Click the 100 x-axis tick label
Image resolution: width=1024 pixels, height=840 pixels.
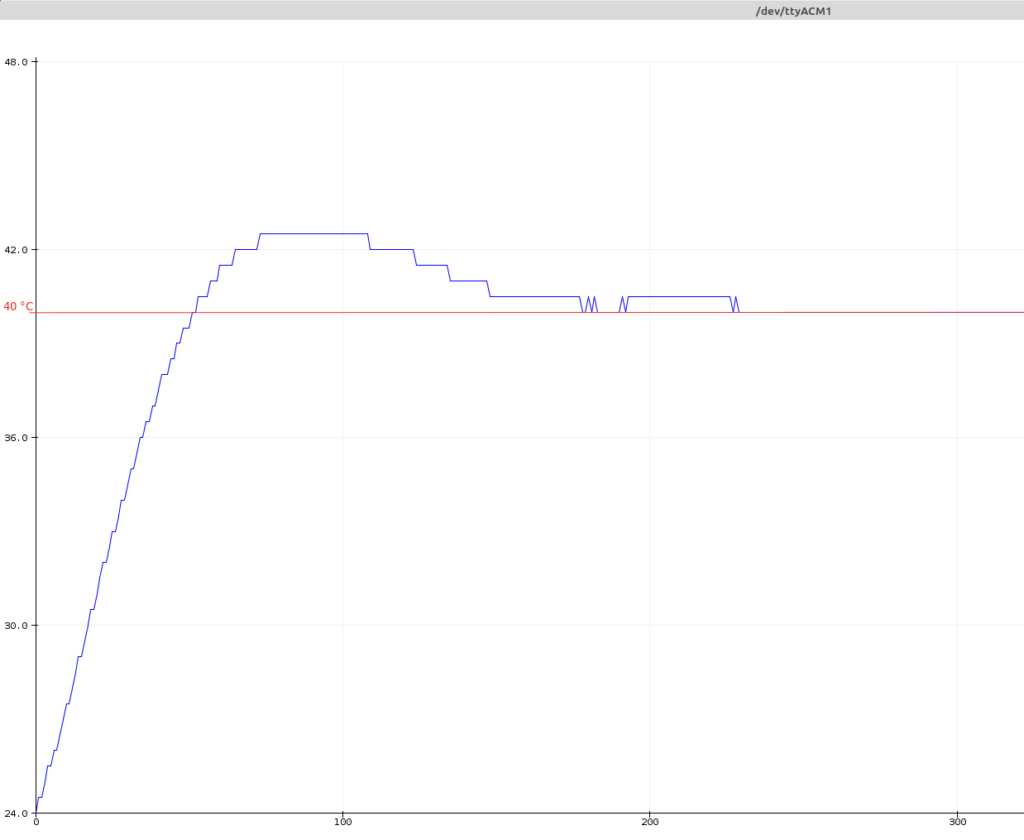pyautogui.click(x=343, y=822)
